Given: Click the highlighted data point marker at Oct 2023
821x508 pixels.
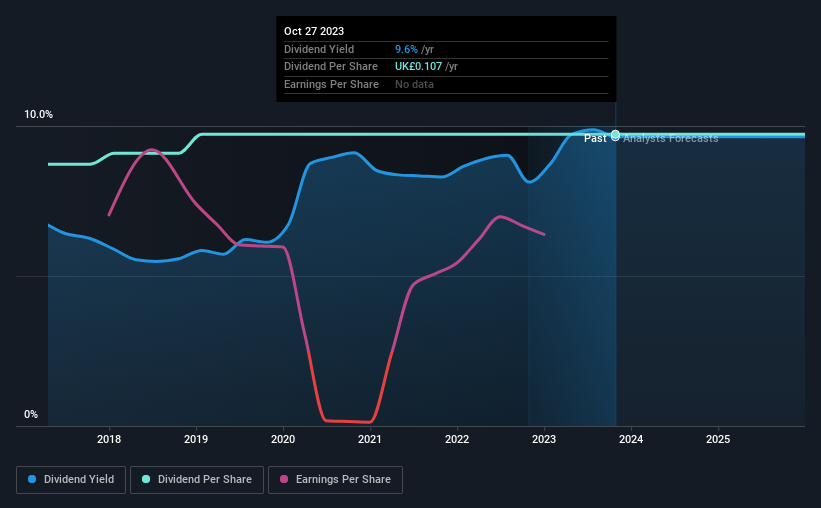Looking at the screenshot, I should point(616,135).
